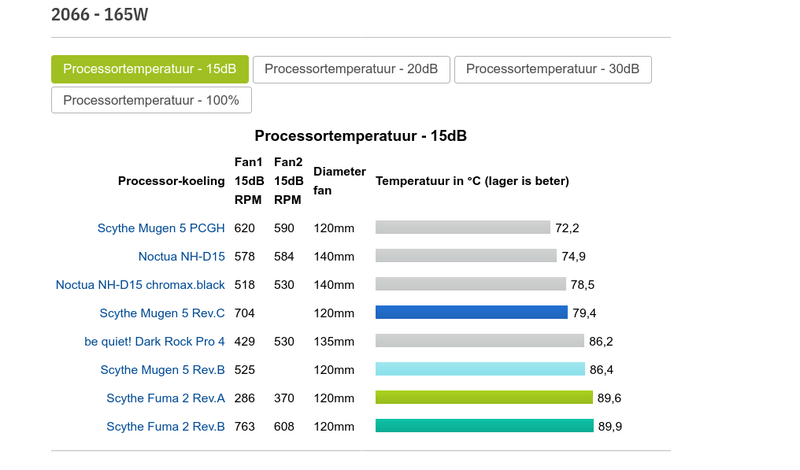Click the 86,2 temperature value
The image size is (800, 470).
click(x=601, y=341)
